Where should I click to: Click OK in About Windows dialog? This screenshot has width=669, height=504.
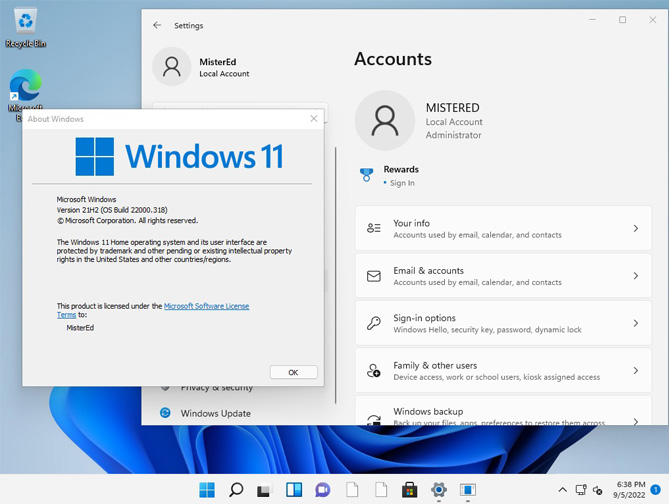[x=294, y=372]
